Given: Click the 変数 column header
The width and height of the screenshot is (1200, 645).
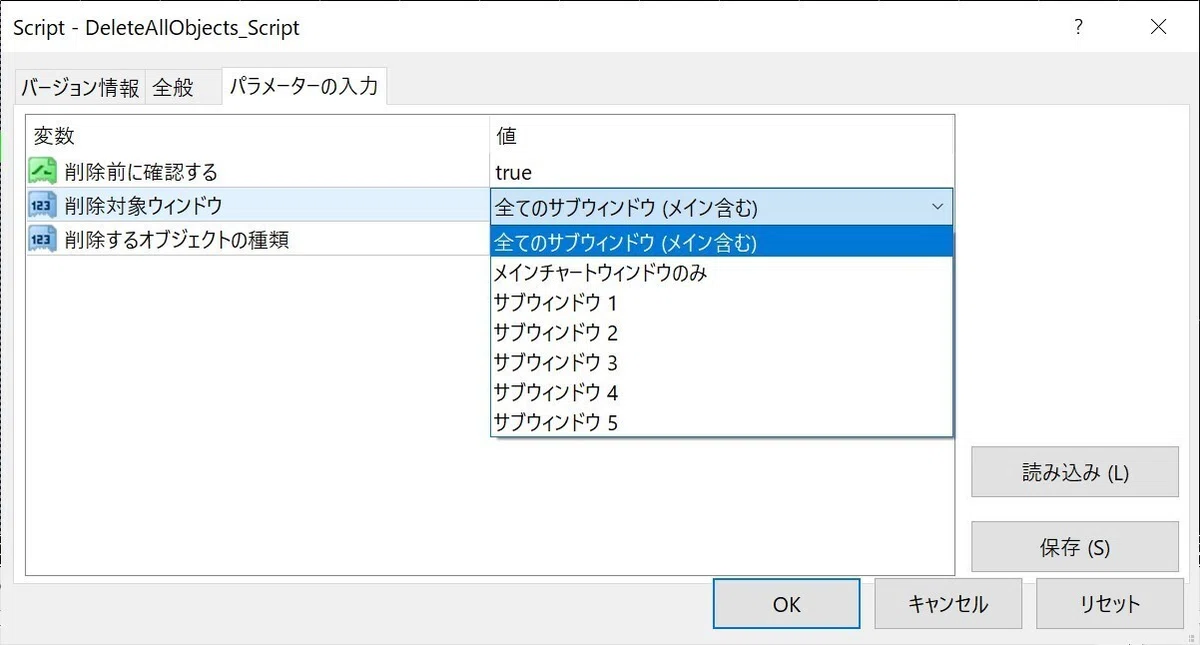Looking at the screenshot, I should pos(258,135).
